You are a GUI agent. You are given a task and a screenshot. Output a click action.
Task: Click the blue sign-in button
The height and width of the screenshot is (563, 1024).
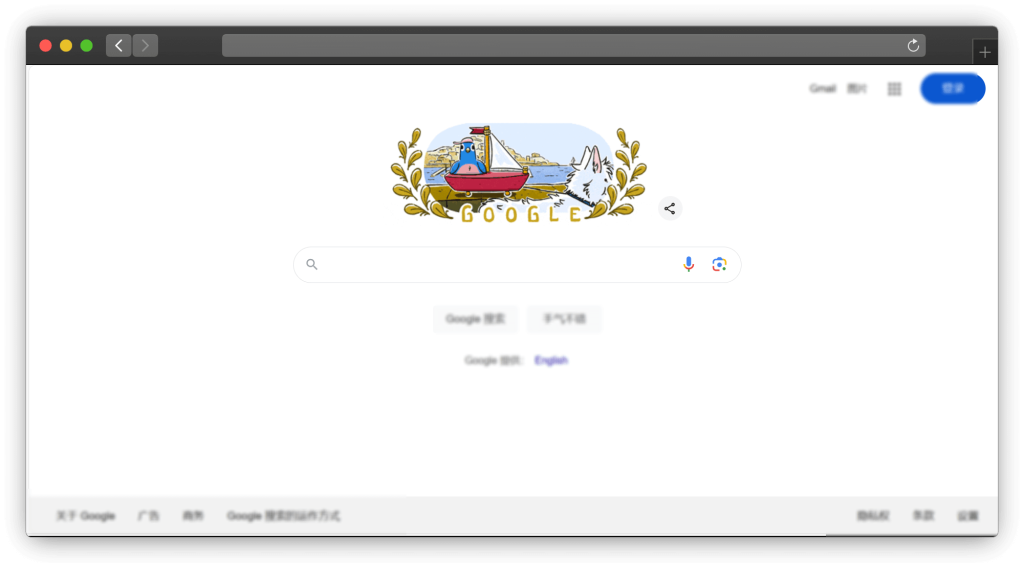pos(952,88)
